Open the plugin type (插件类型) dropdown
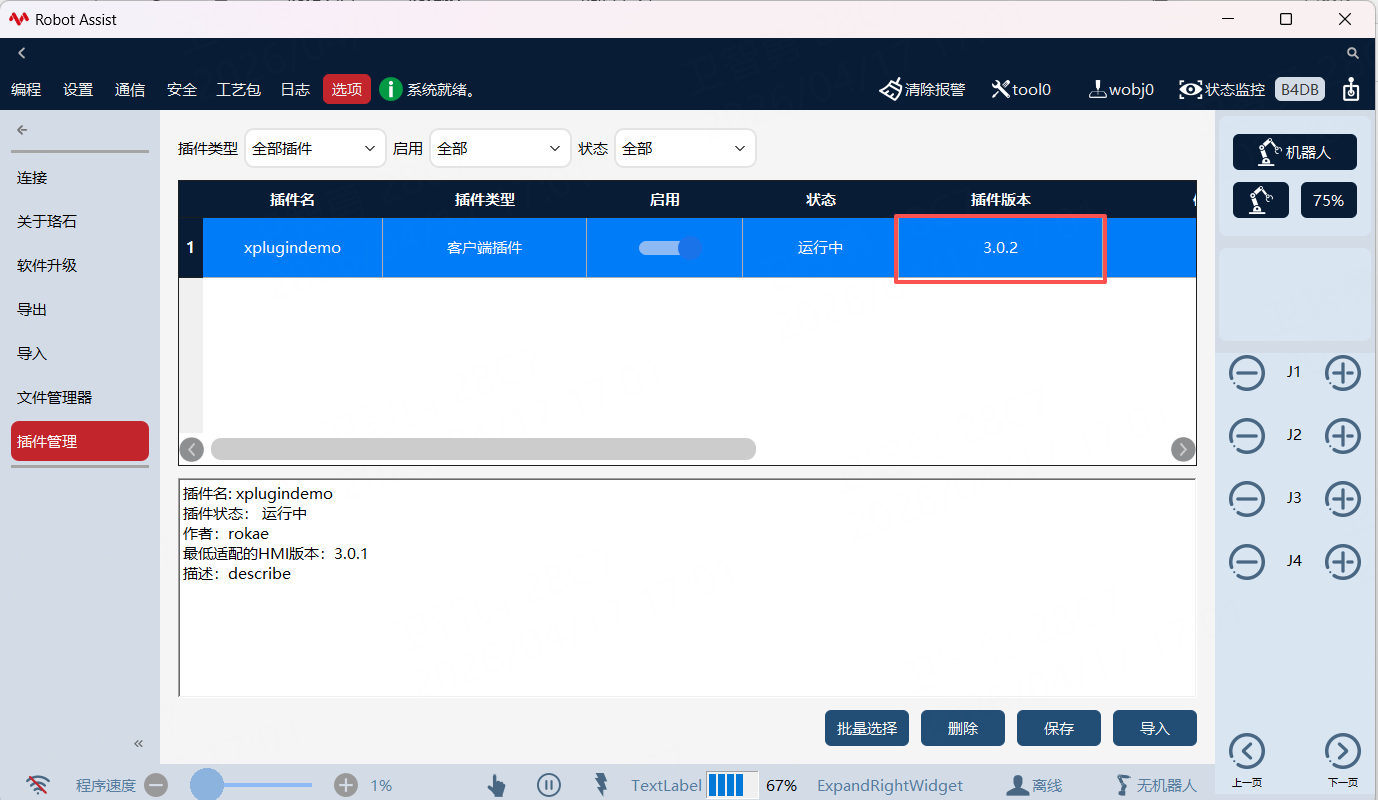Viewport: 1378px width, 800px height. [315, 148]
